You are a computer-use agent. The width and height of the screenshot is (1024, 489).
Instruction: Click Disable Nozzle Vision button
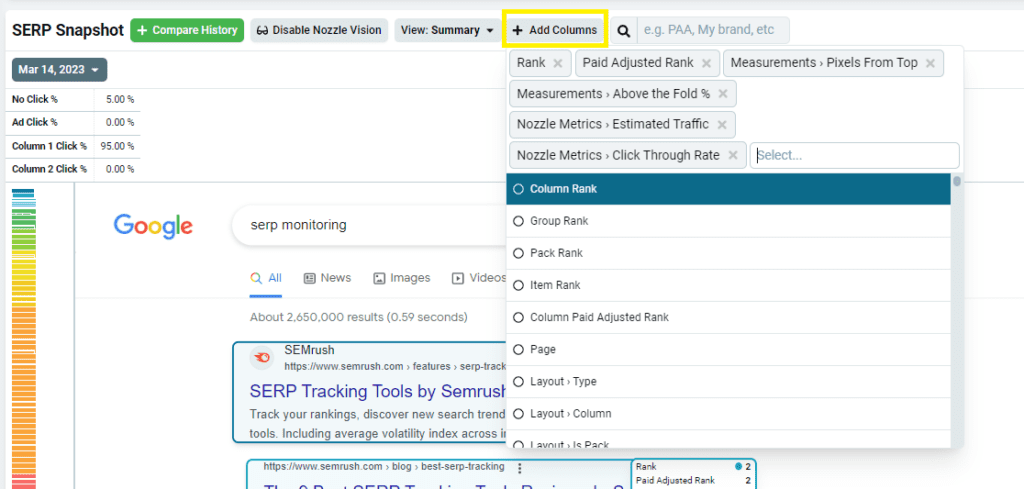[319, 30]
